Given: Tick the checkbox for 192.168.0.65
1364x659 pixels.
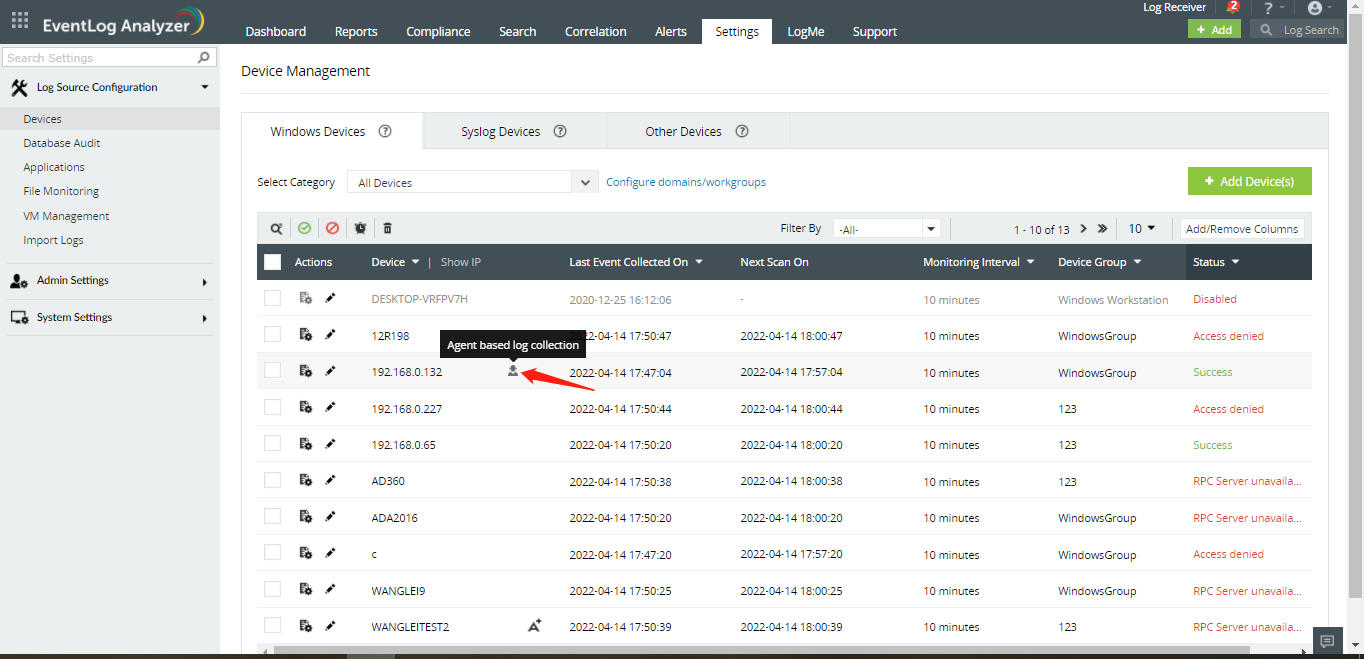Looking at the screenshot, I should 272,444.
